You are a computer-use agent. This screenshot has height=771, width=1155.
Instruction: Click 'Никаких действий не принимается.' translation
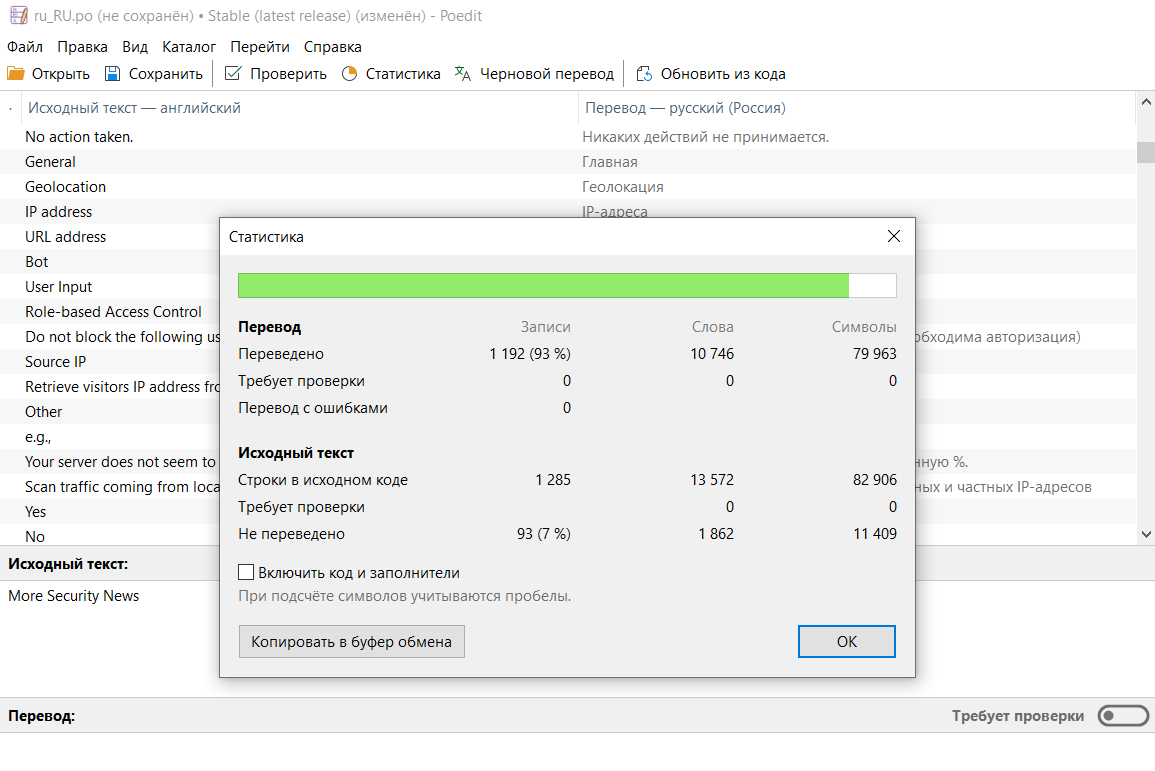tap(706, 136)
